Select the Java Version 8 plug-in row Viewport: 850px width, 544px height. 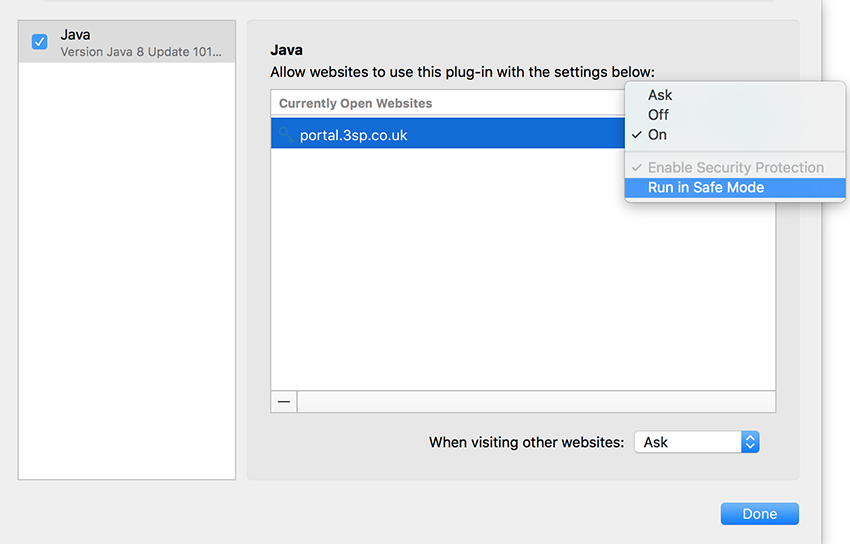(x=127, y=42)
